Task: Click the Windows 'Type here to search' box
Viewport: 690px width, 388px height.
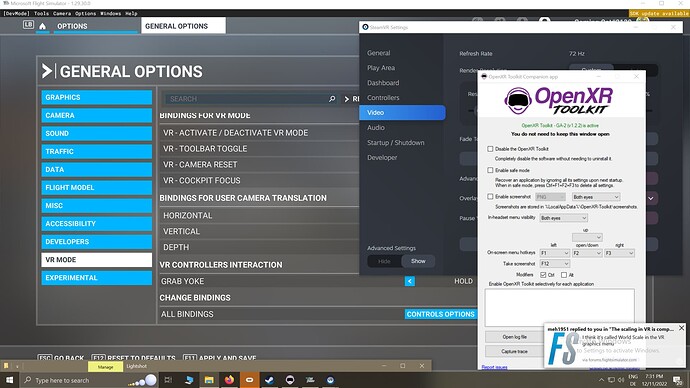Action: pyautogui.click(x=88, y=380)
